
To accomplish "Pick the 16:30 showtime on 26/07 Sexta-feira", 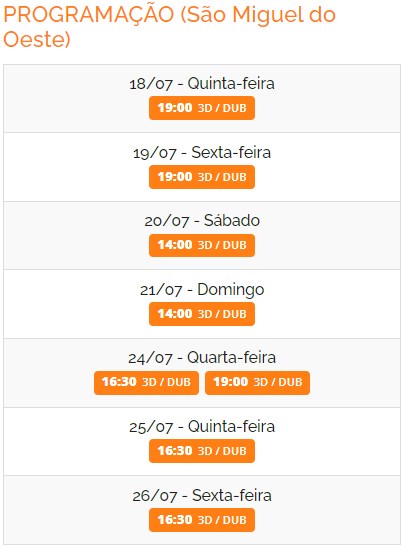I will point(202,520).
